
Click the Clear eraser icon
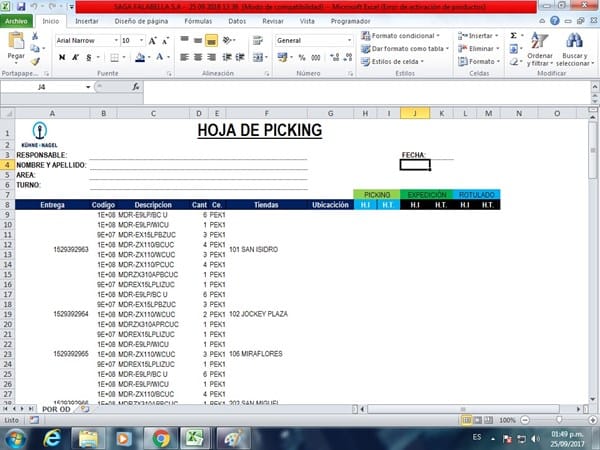(x=514, y=61)
